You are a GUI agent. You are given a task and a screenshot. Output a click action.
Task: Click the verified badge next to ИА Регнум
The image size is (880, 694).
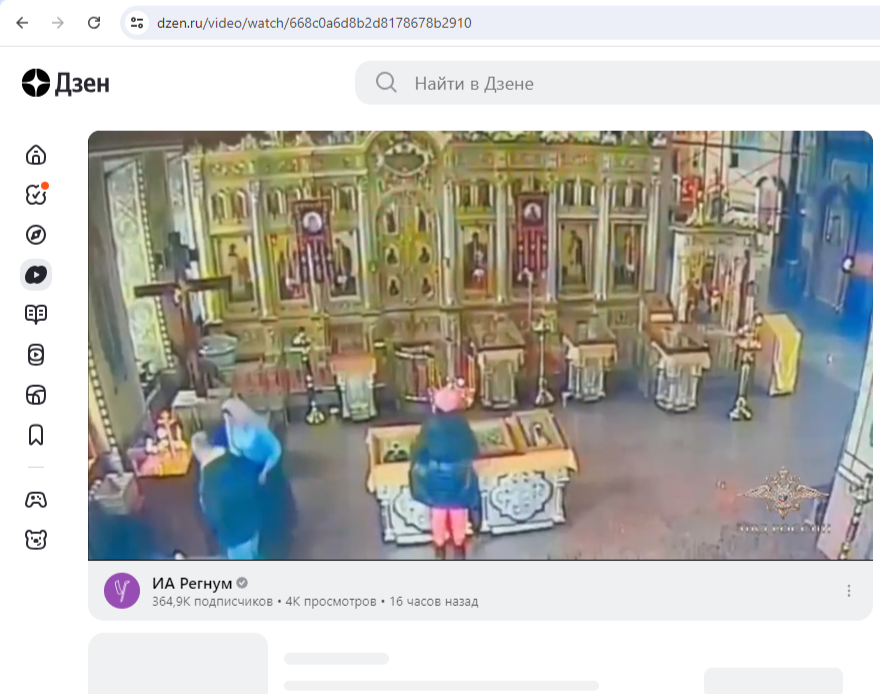(242, 583)
